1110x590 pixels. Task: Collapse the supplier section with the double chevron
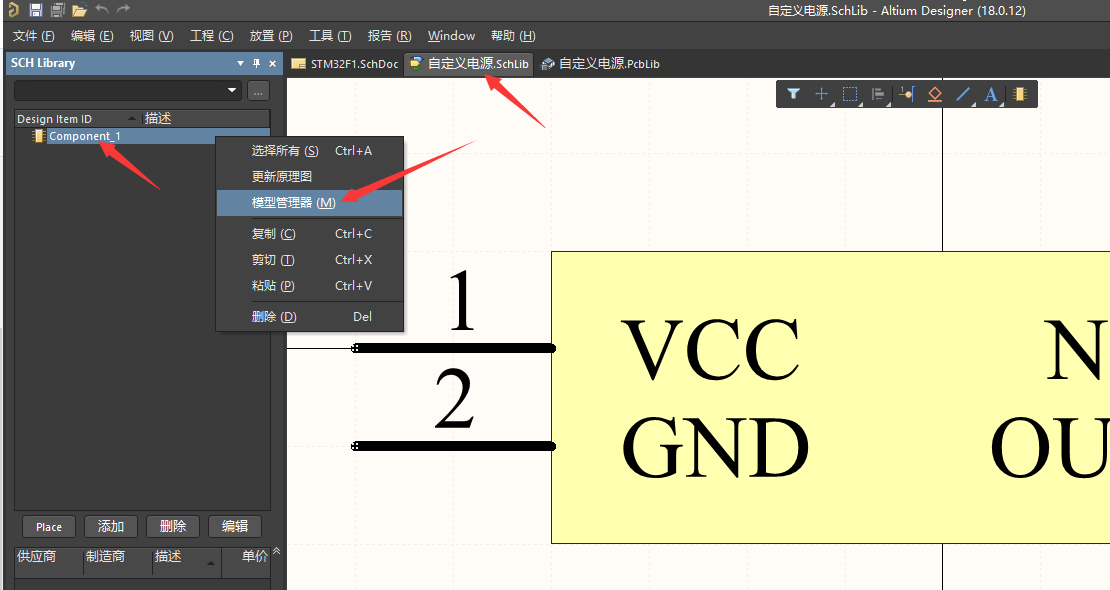[x=277, y=550]
